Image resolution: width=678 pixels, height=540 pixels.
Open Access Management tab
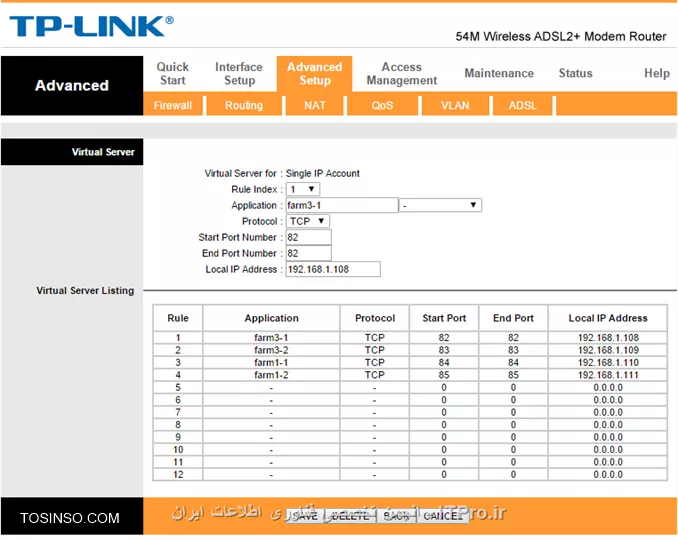[402, 73]
